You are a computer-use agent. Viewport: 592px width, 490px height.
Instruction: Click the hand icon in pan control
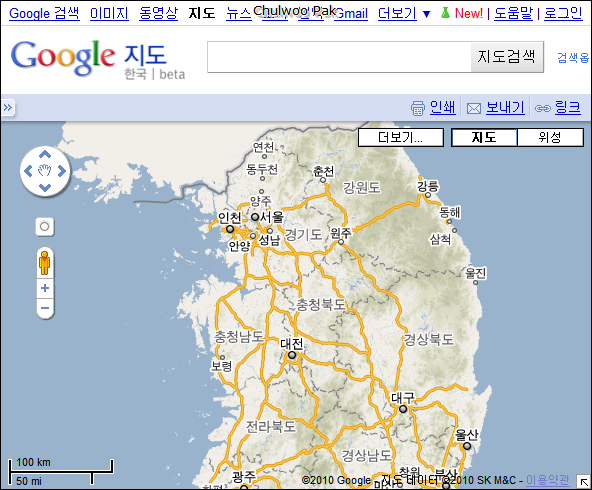coord(45,171)
